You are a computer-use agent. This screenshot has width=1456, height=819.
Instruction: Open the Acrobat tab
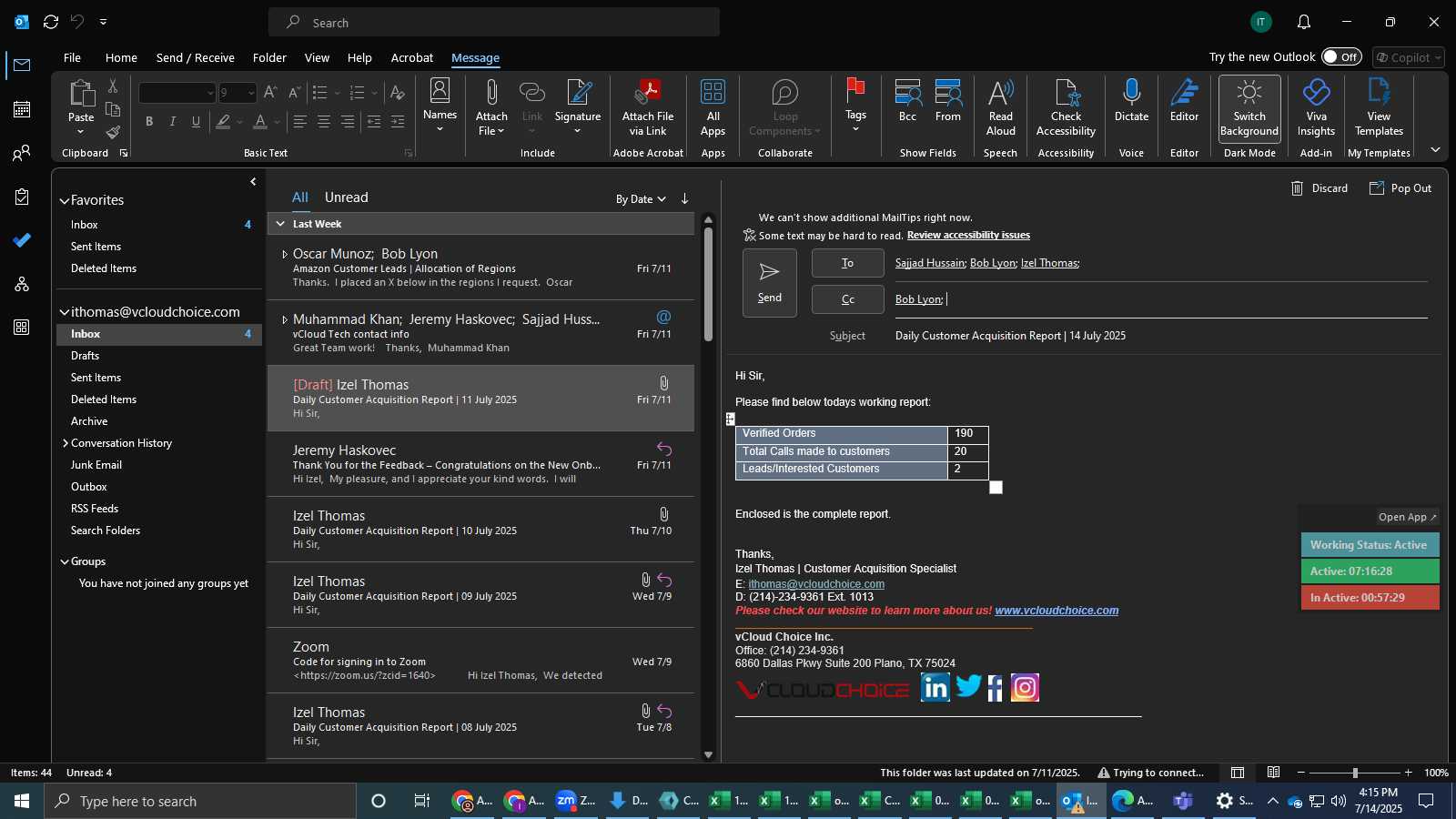pyautogui.click(x=412, y=57)
